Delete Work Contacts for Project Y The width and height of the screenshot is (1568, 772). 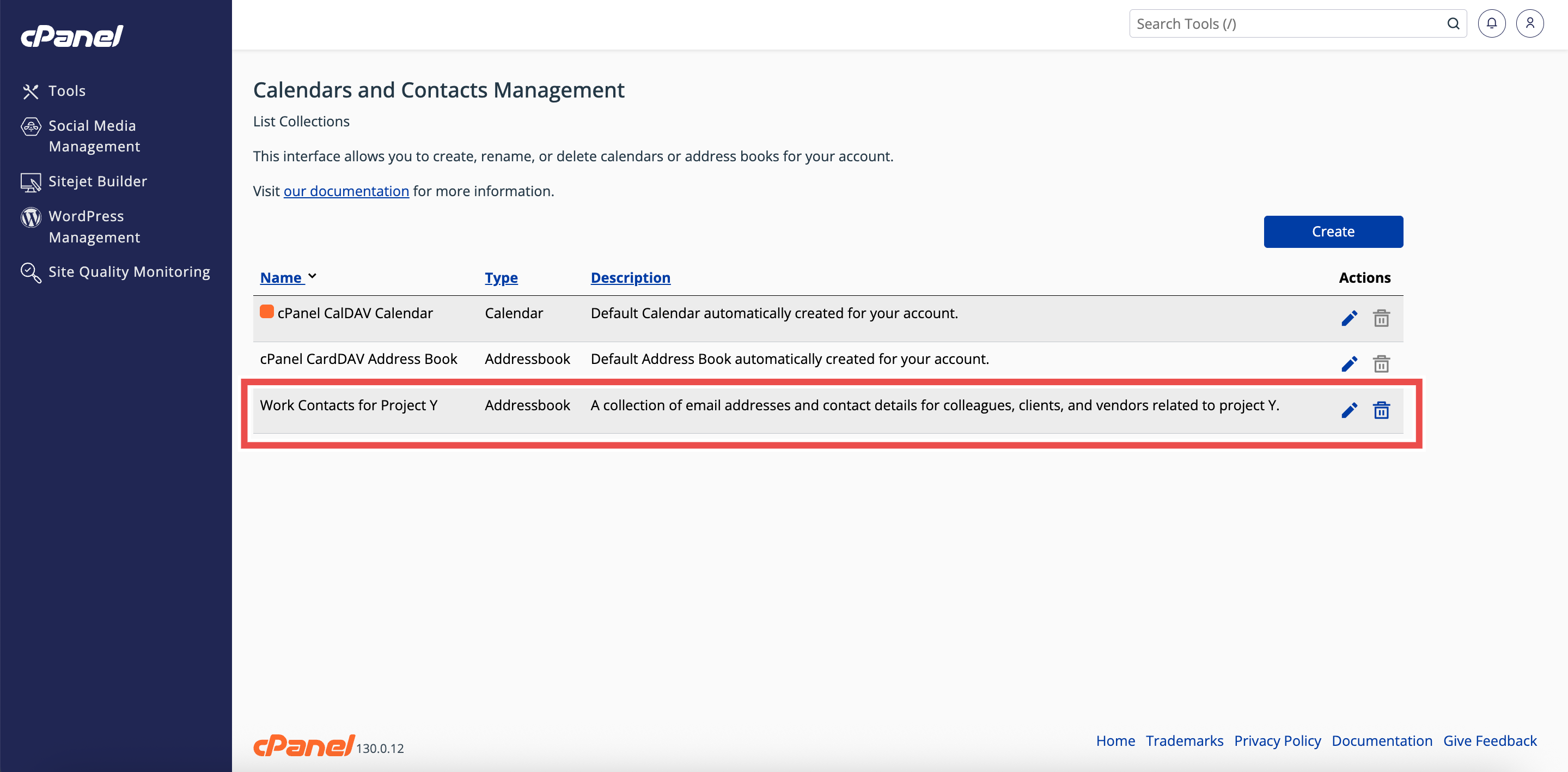[1381, 410]
